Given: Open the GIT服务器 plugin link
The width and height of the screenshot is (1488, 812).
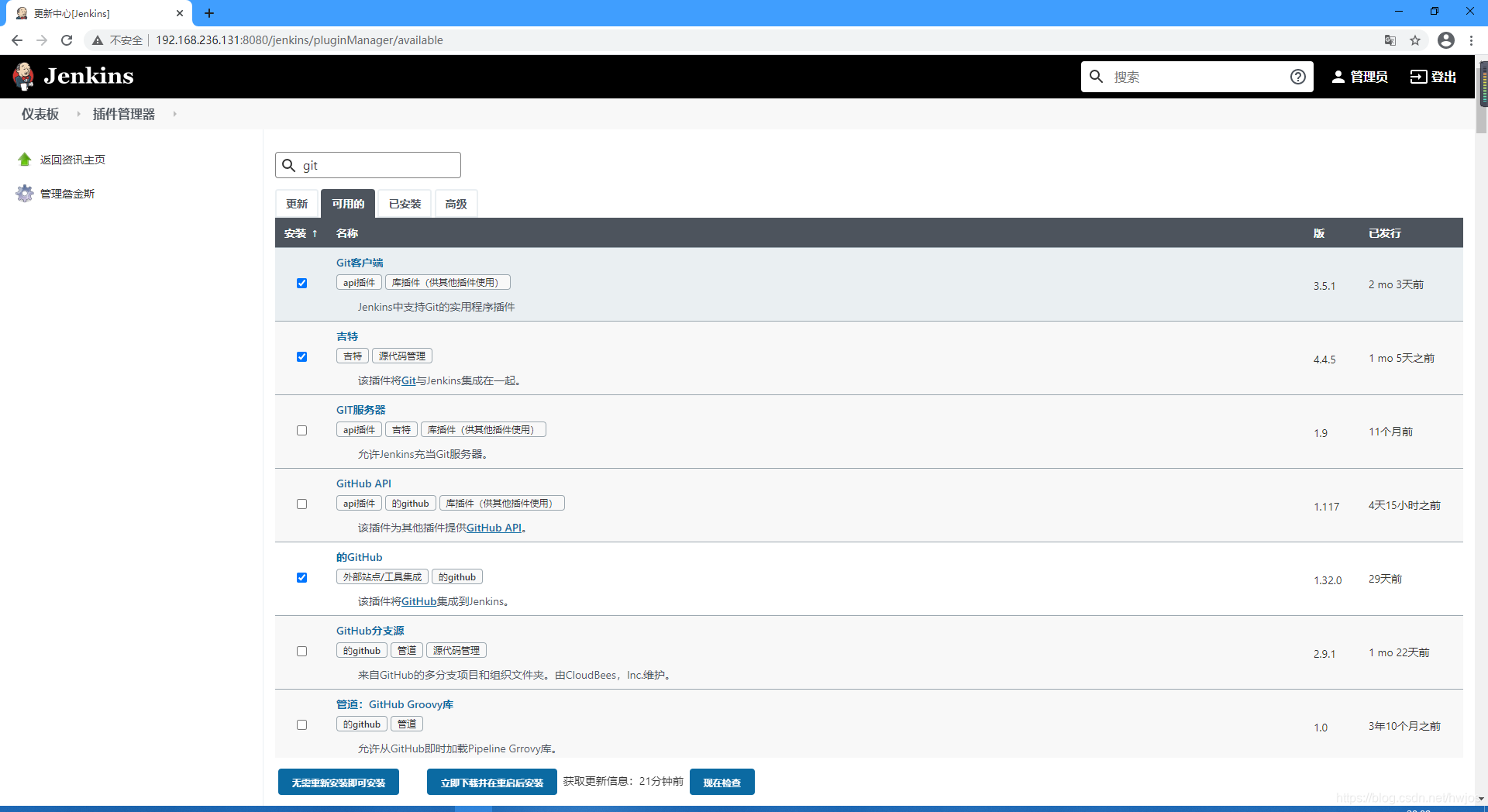Looking at the screenshot, I should coord(360,410).
